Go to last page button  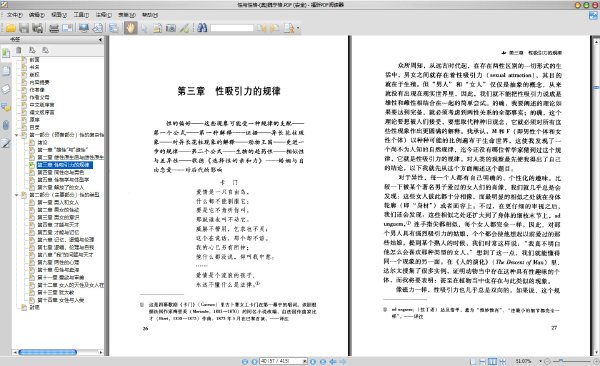[x=323, y=361]
